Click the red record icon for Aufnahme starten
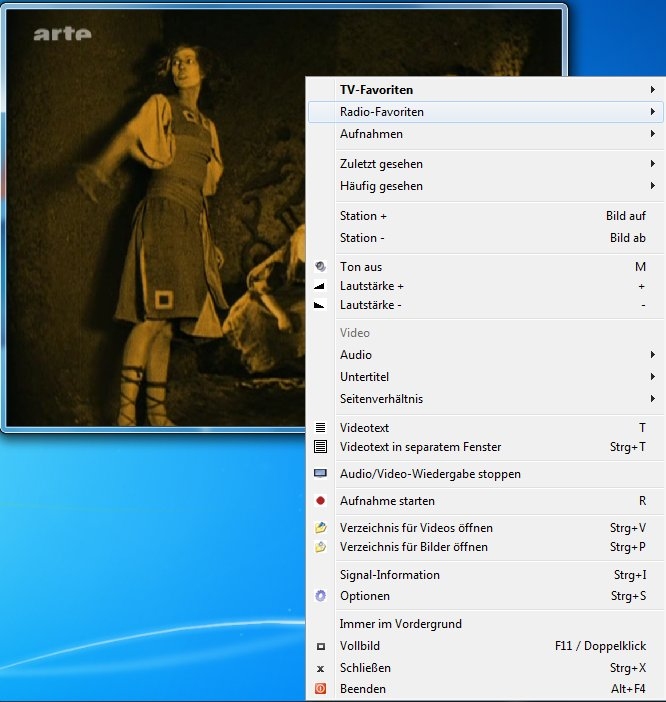The image size is (666, 702). point(320,501)
